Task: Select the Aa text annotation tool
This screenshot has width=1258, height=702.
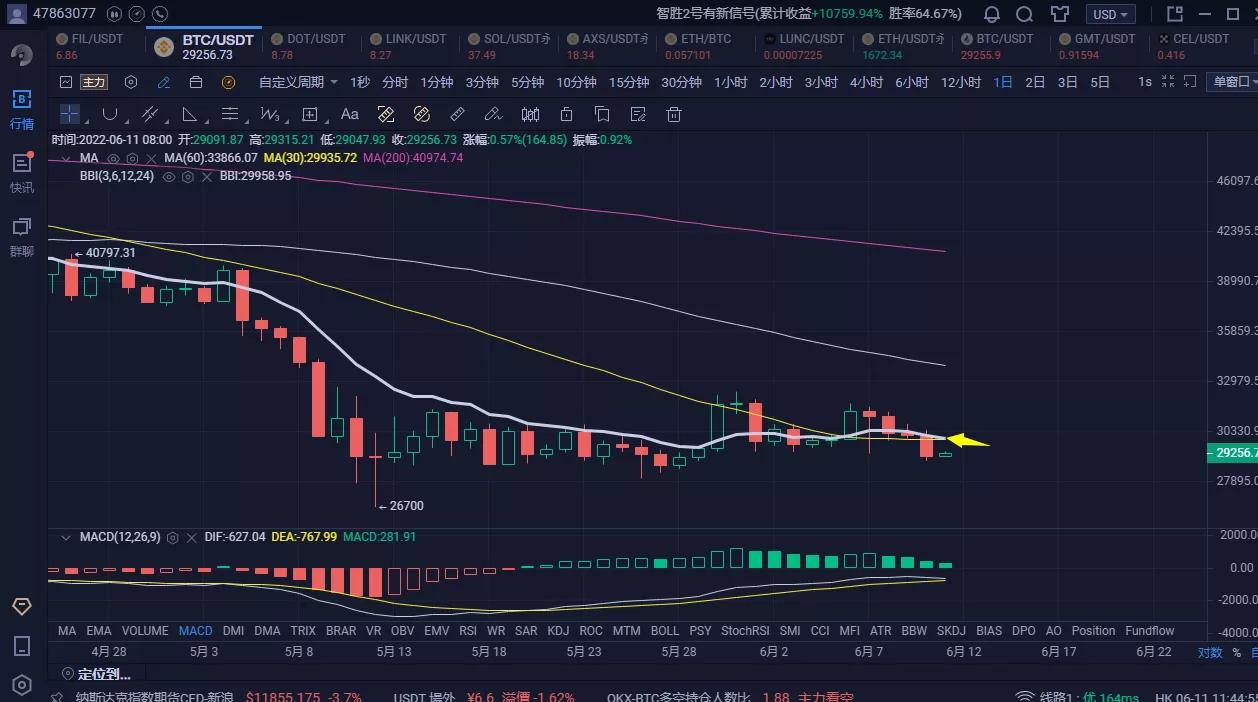Action: pos(350,114)
